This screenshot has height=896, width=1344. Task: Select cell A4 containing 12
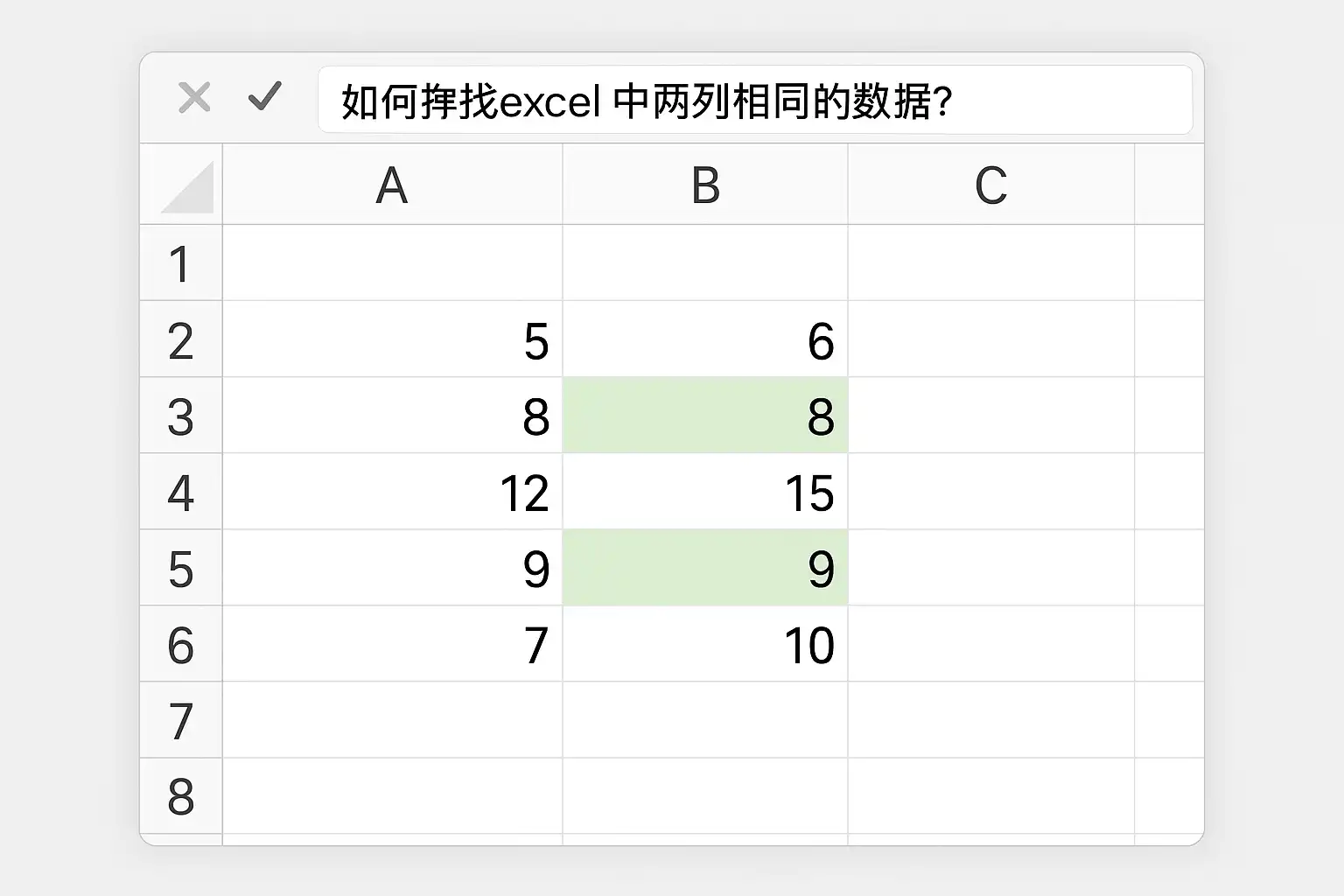393,492
